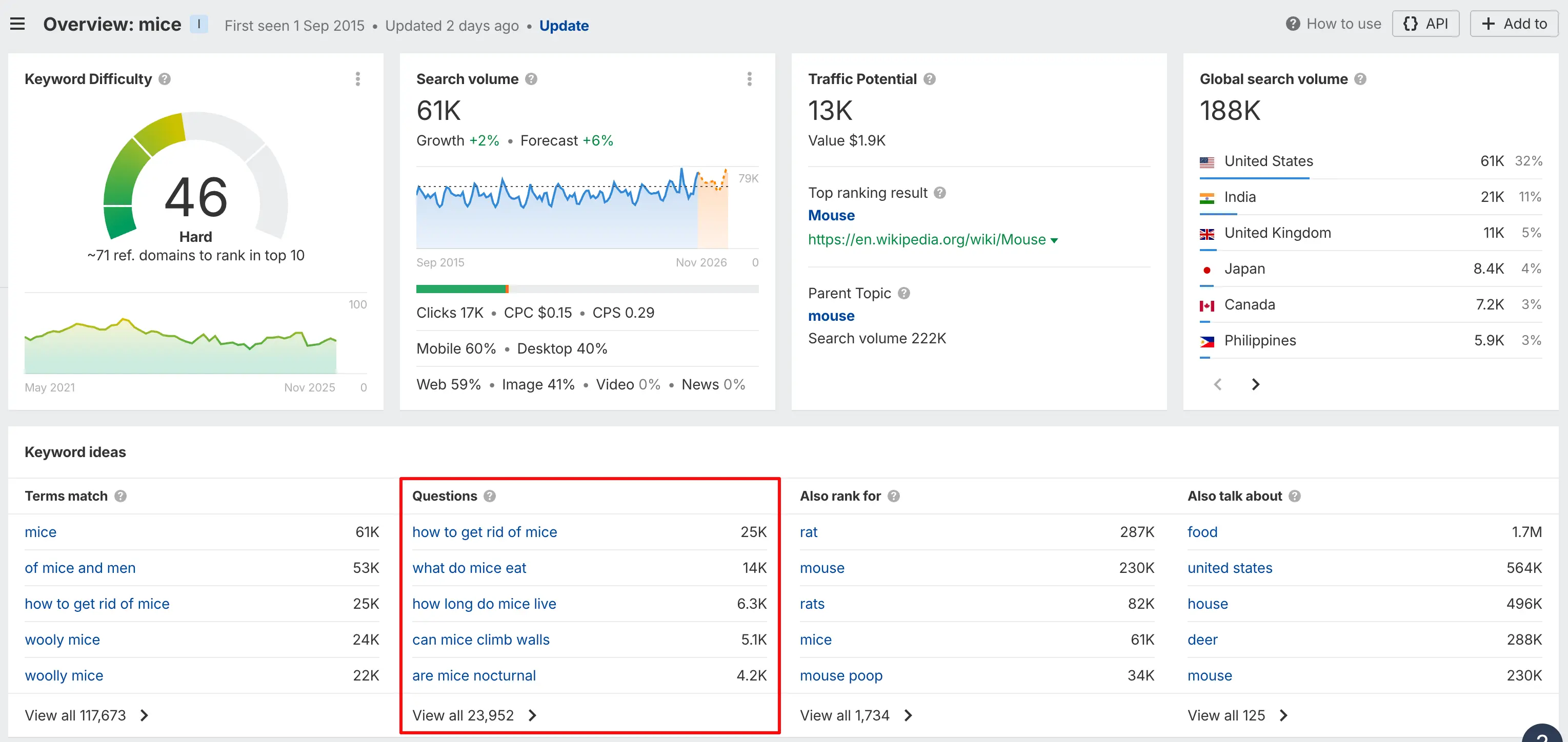Open 'wooly mice' keyword
The width and height of the screenshot is (1568, 742).
[x=62, y=640]
